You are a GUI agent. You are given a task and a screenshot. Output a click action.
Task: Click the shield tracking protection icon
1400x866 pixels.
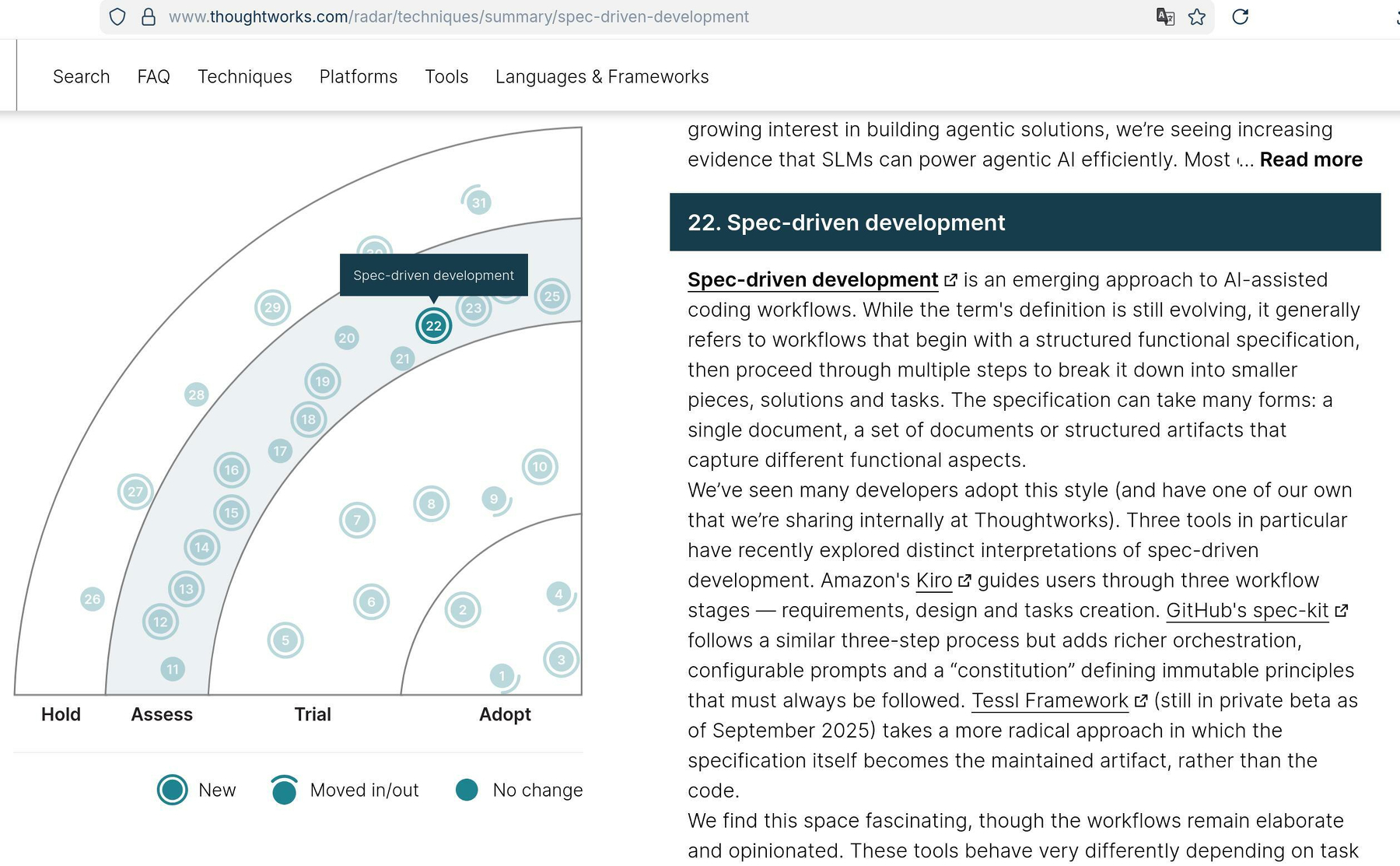[117, 17]
